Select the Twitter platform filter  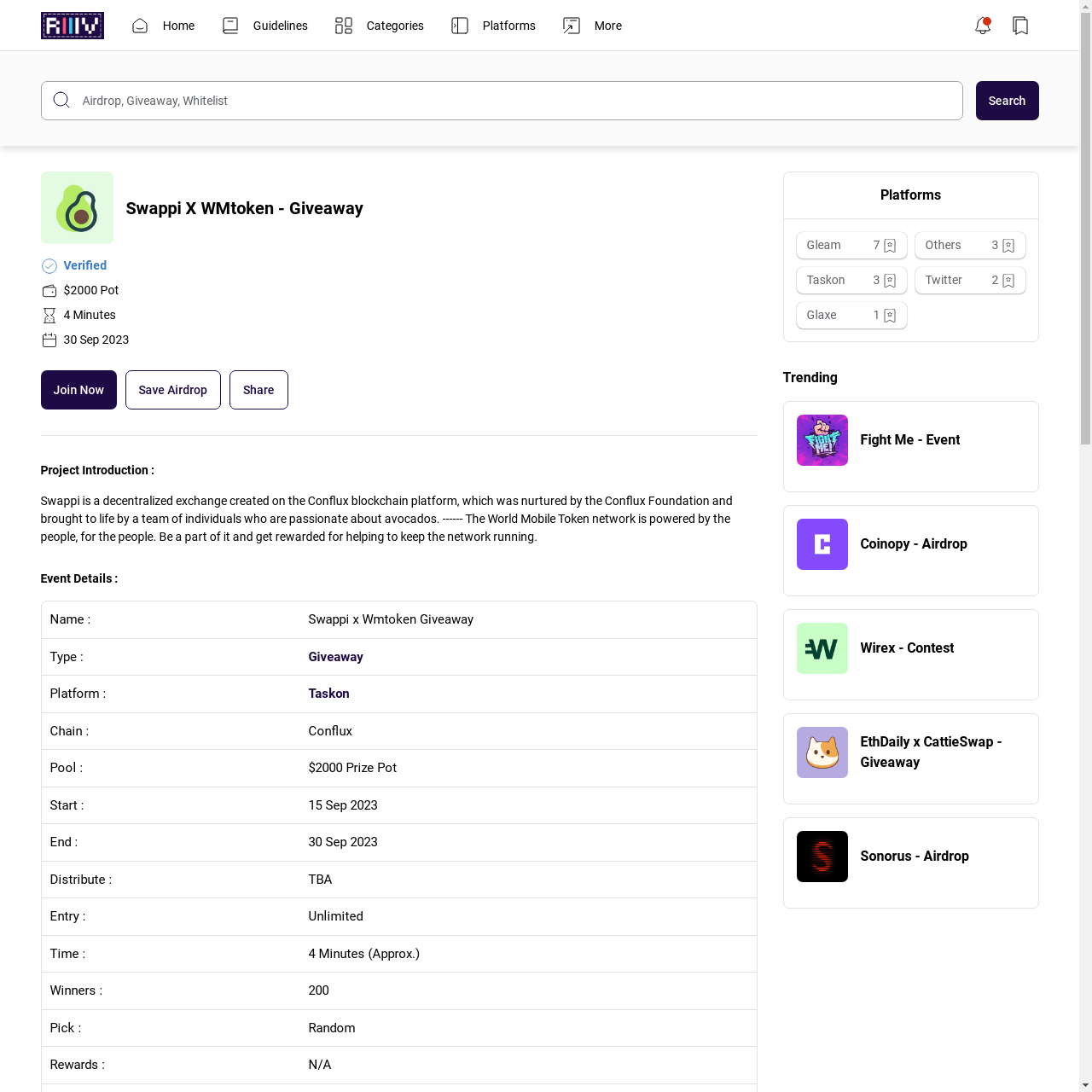(x=970, y=281)
